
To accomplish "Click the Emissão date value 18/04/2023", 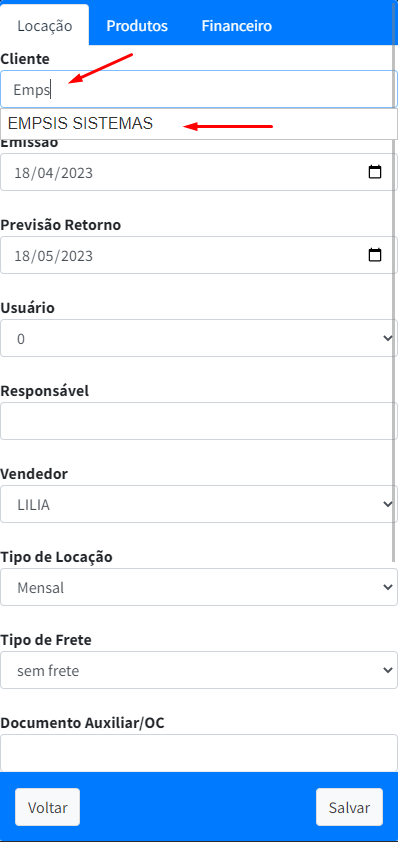I will pos(54,173).
